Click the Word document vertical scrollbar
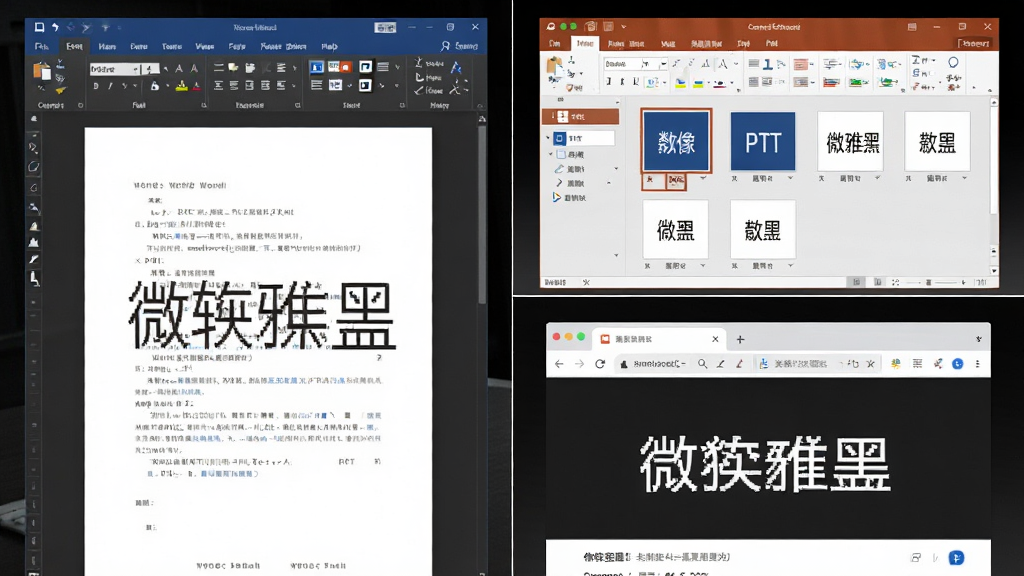 (x=482, y=216)
